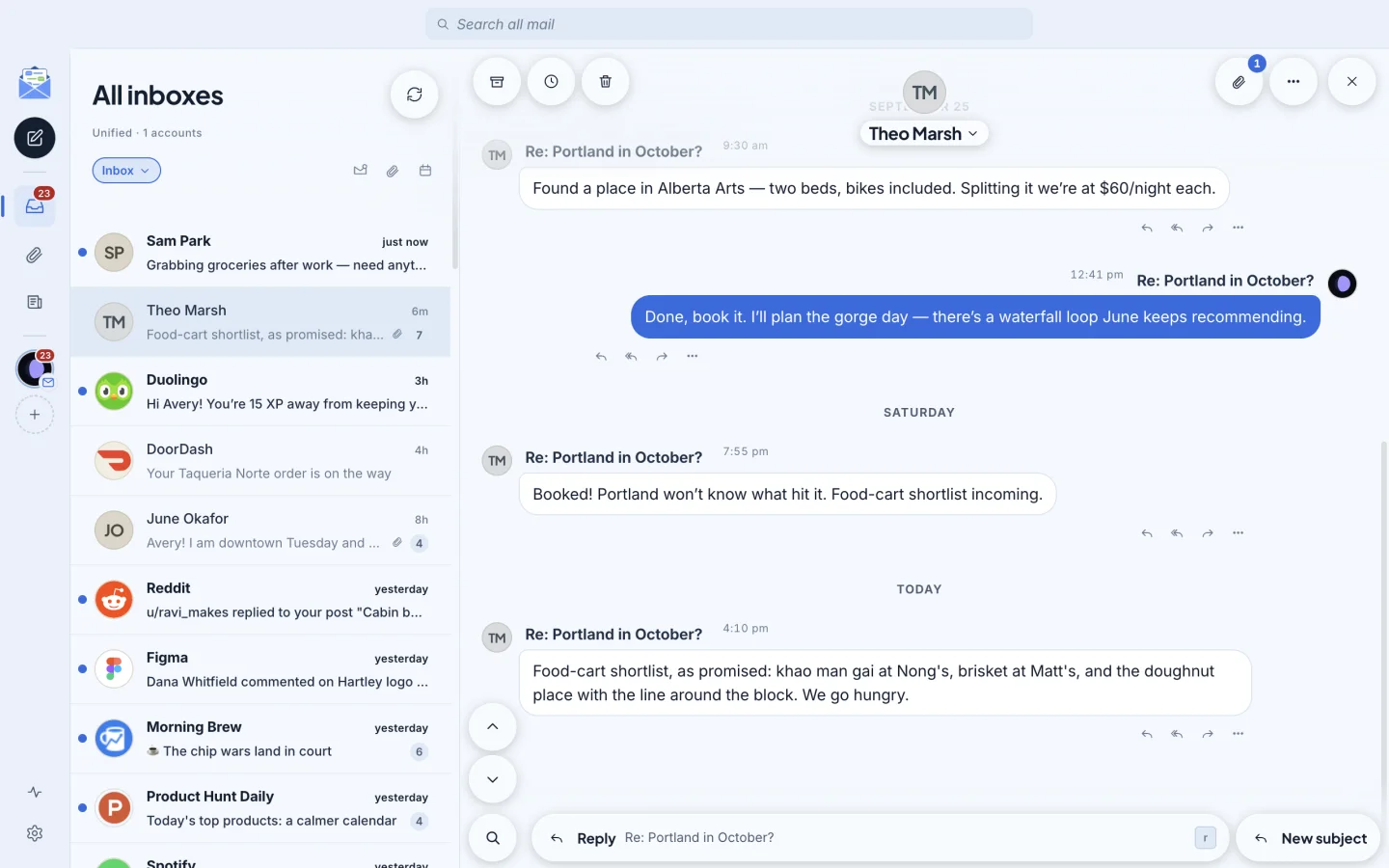Viewport: 1389px width, 868px height.
Task: Click New subject button
Action: [x=1309, y=838]
